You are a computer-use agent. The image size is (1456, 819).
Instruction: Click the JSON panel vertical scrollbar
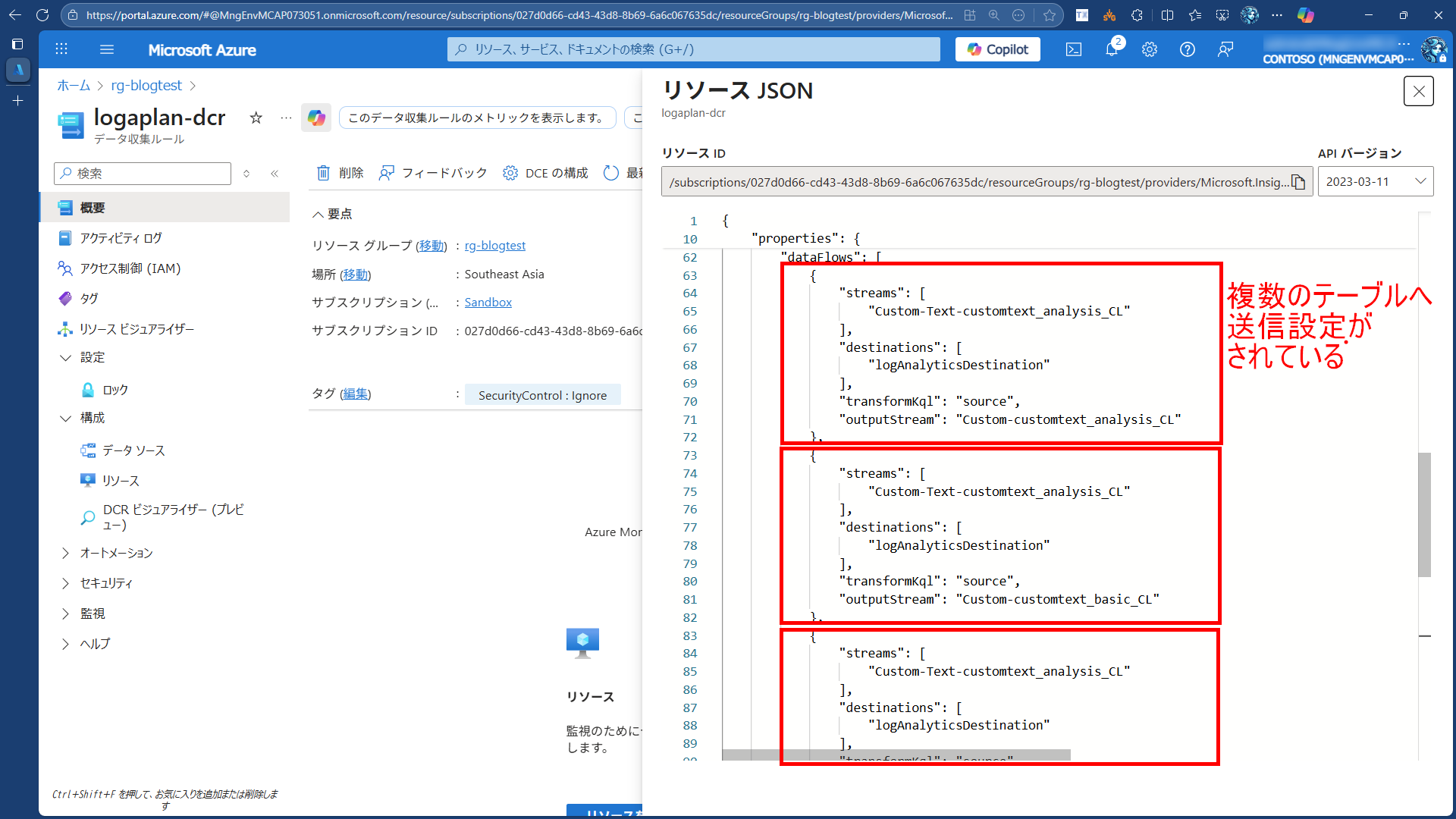1424,516
